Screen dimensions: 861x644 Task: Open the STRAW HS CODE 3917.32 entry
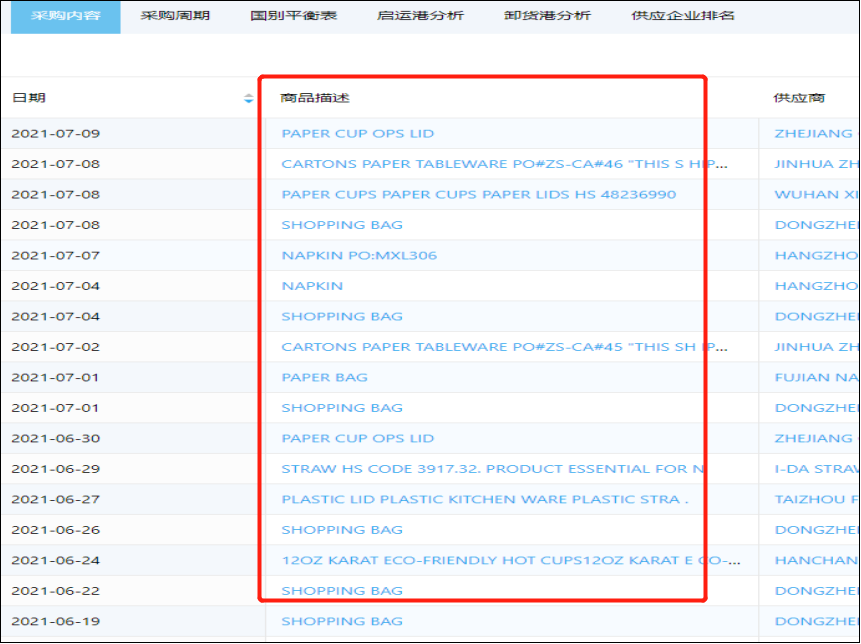492,469
